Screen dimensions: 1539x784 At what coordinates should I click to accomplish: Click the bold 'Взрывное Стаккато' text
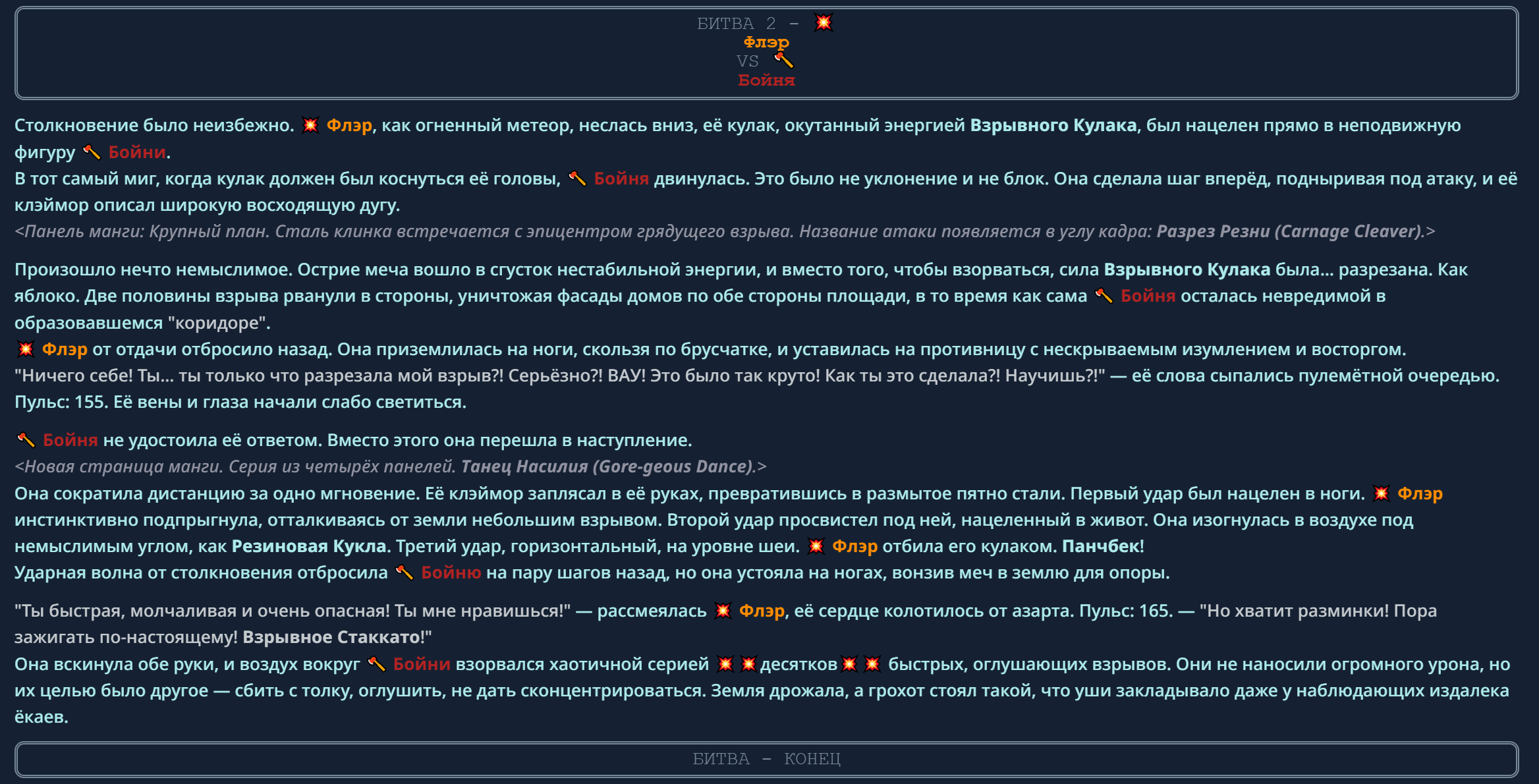tap(331, 637)
